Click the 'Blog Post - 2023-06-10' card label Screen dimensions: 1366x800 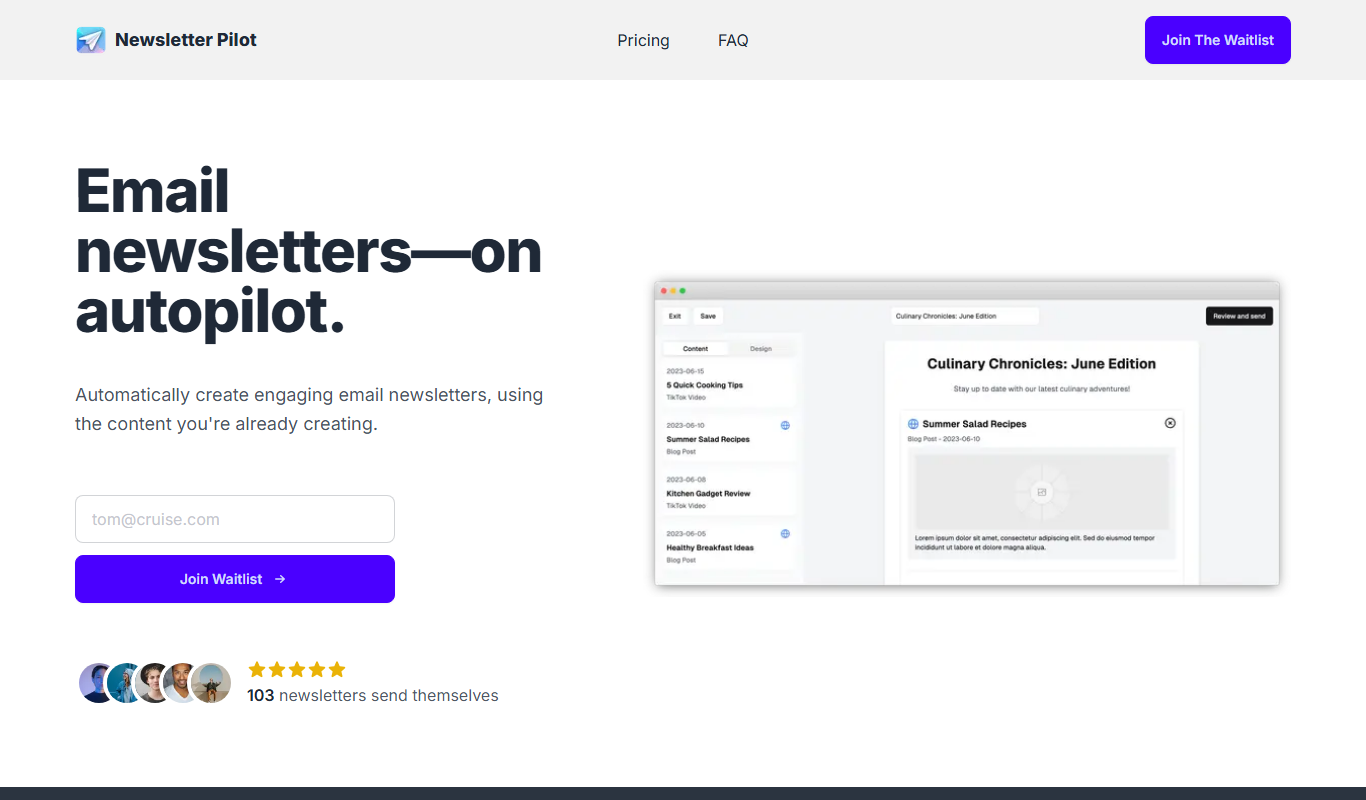(944, 438)
